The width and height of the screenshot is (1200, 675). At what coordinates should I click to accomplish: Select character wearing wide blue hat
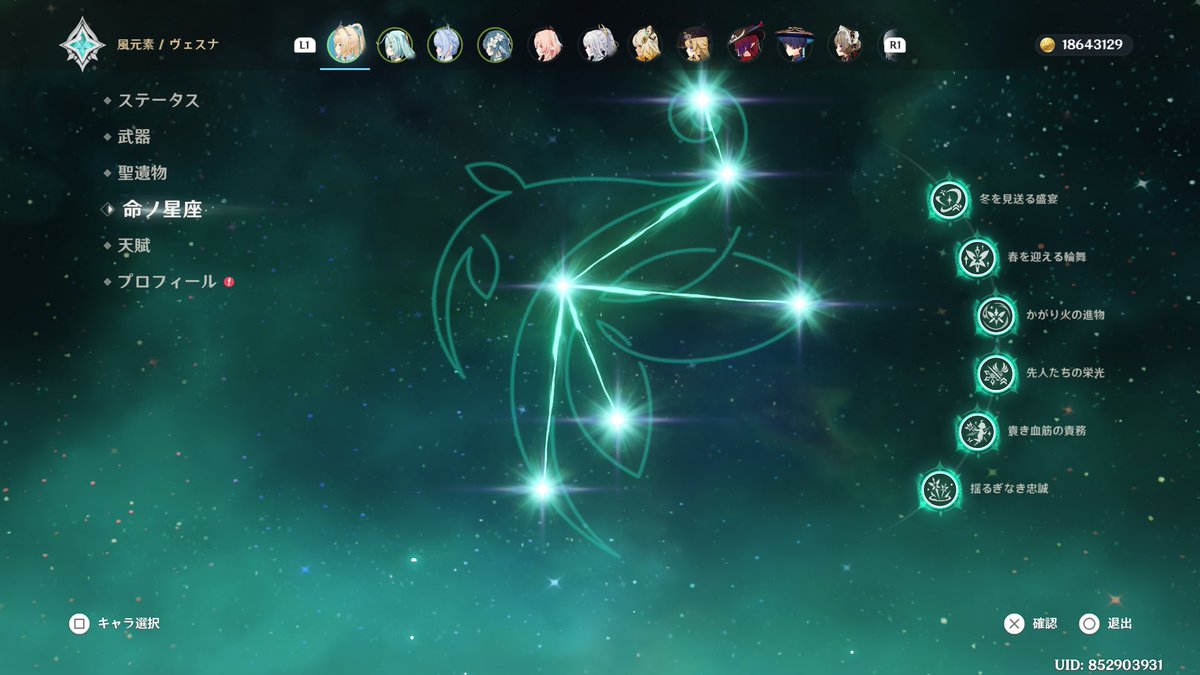click(795, 44)
